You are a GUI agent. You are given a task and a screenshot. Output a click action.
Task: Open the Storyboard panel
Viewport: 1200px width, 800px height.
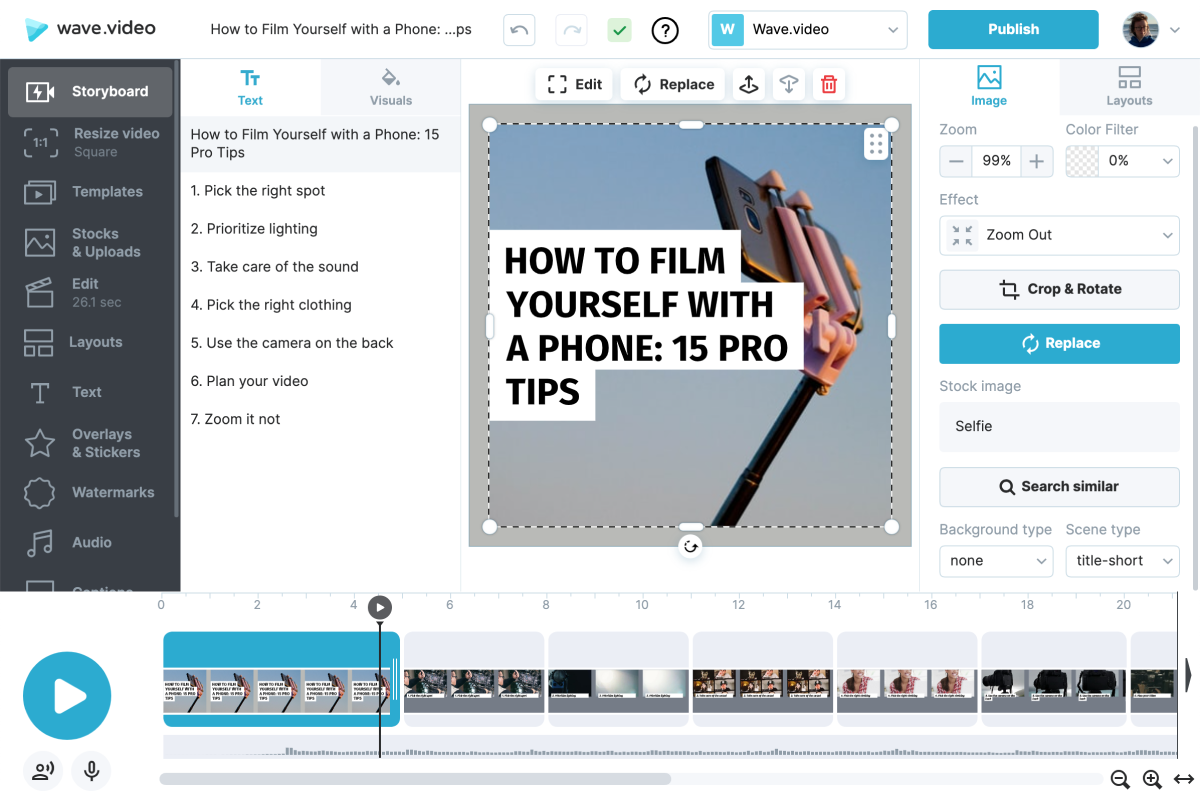coord(90,92)
